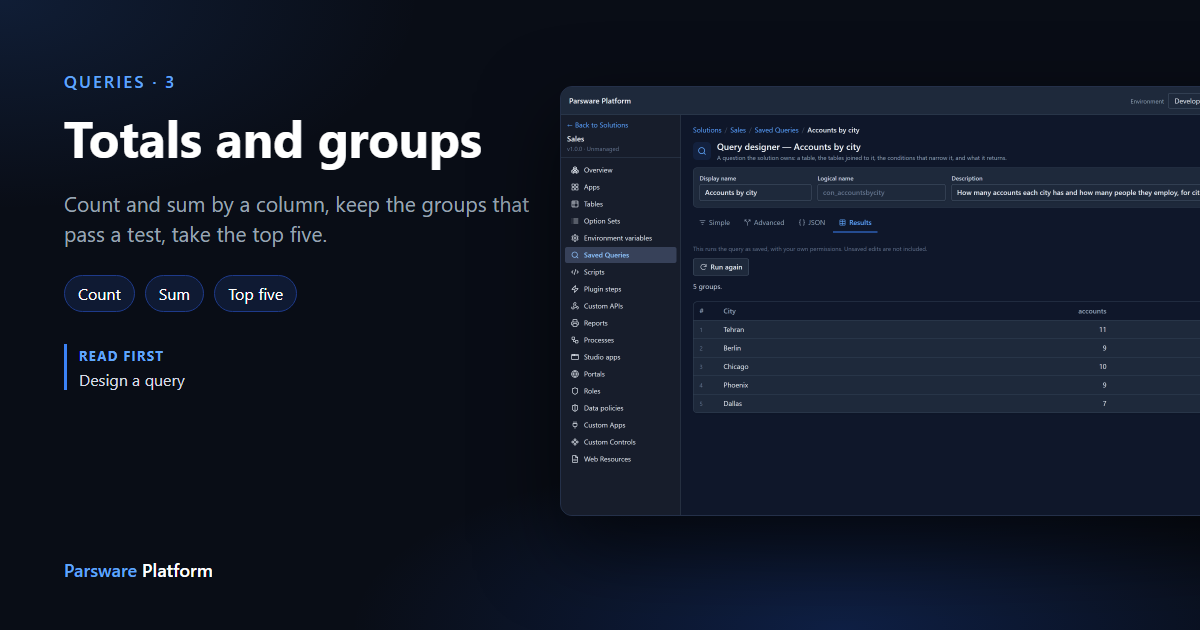Click the value 11 in Tehran row
Screen dimensions: 1200x630
coord(1102,329)
